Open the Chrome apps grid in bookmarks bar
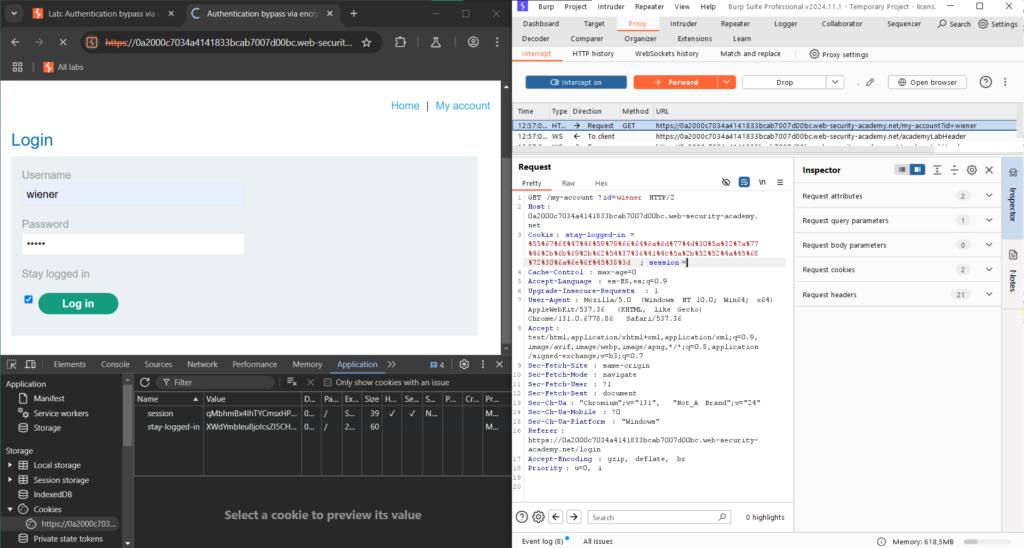This screenshot has width=1024, height=548. (18, 67)
